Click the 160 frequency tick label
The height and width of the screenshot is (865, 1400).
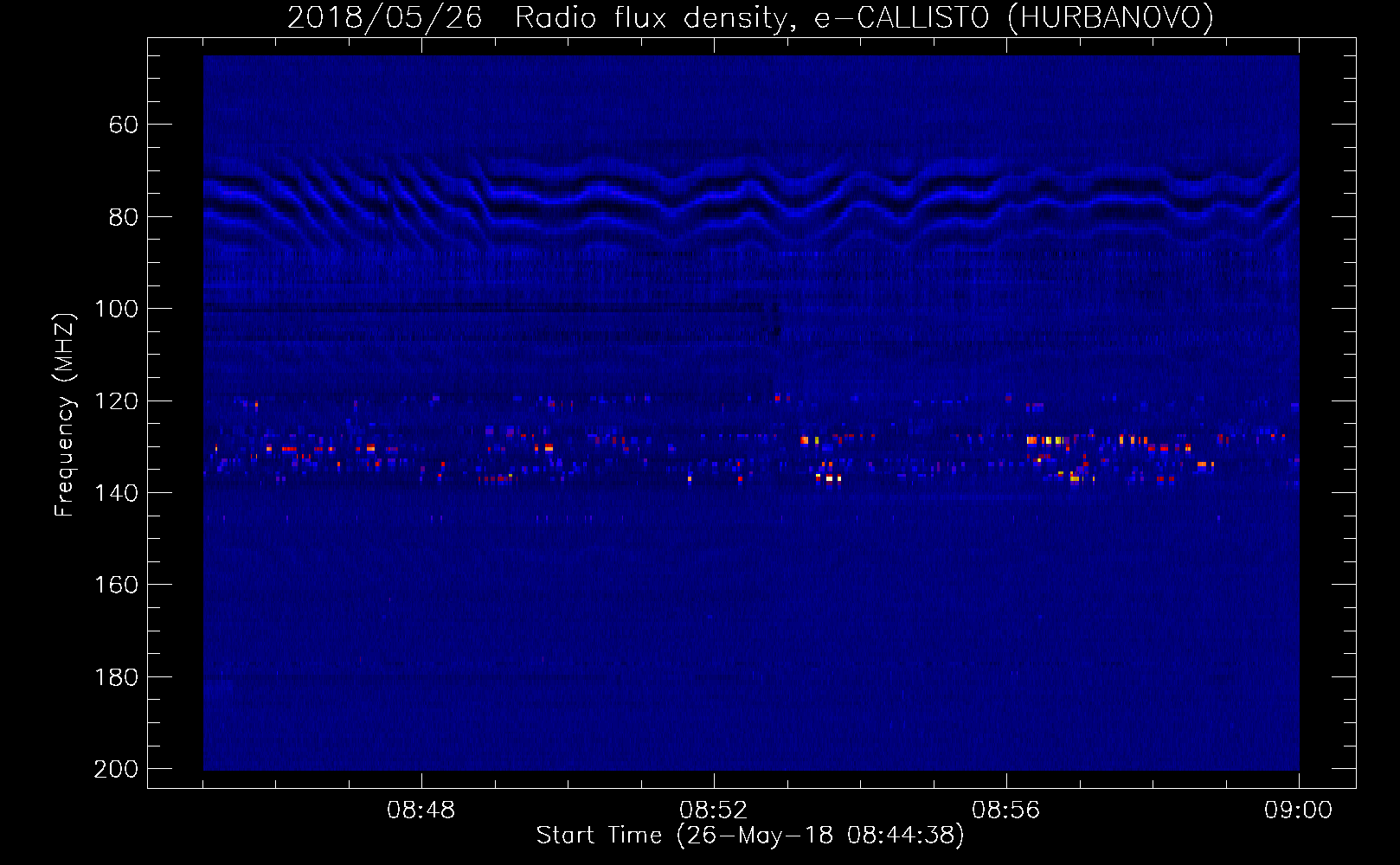click(116, 585)
